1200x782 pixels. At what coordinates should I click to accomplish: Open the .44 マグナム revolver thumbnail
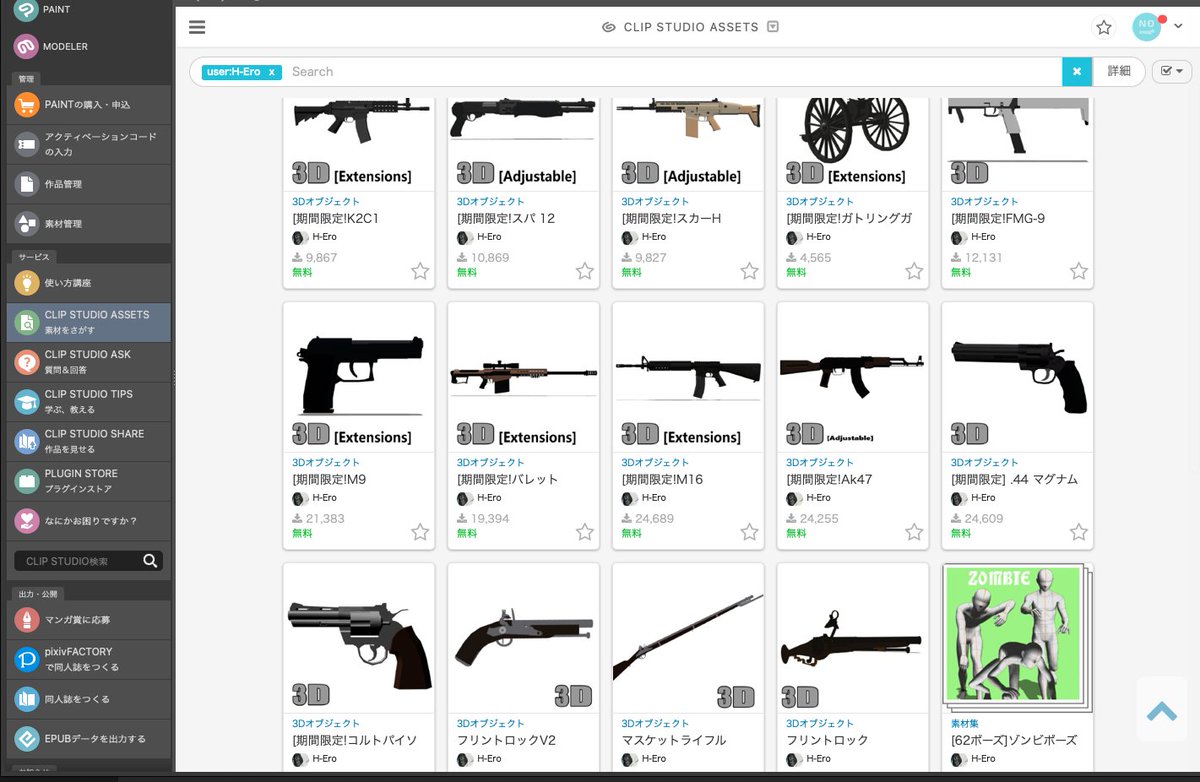point(1017,377)
